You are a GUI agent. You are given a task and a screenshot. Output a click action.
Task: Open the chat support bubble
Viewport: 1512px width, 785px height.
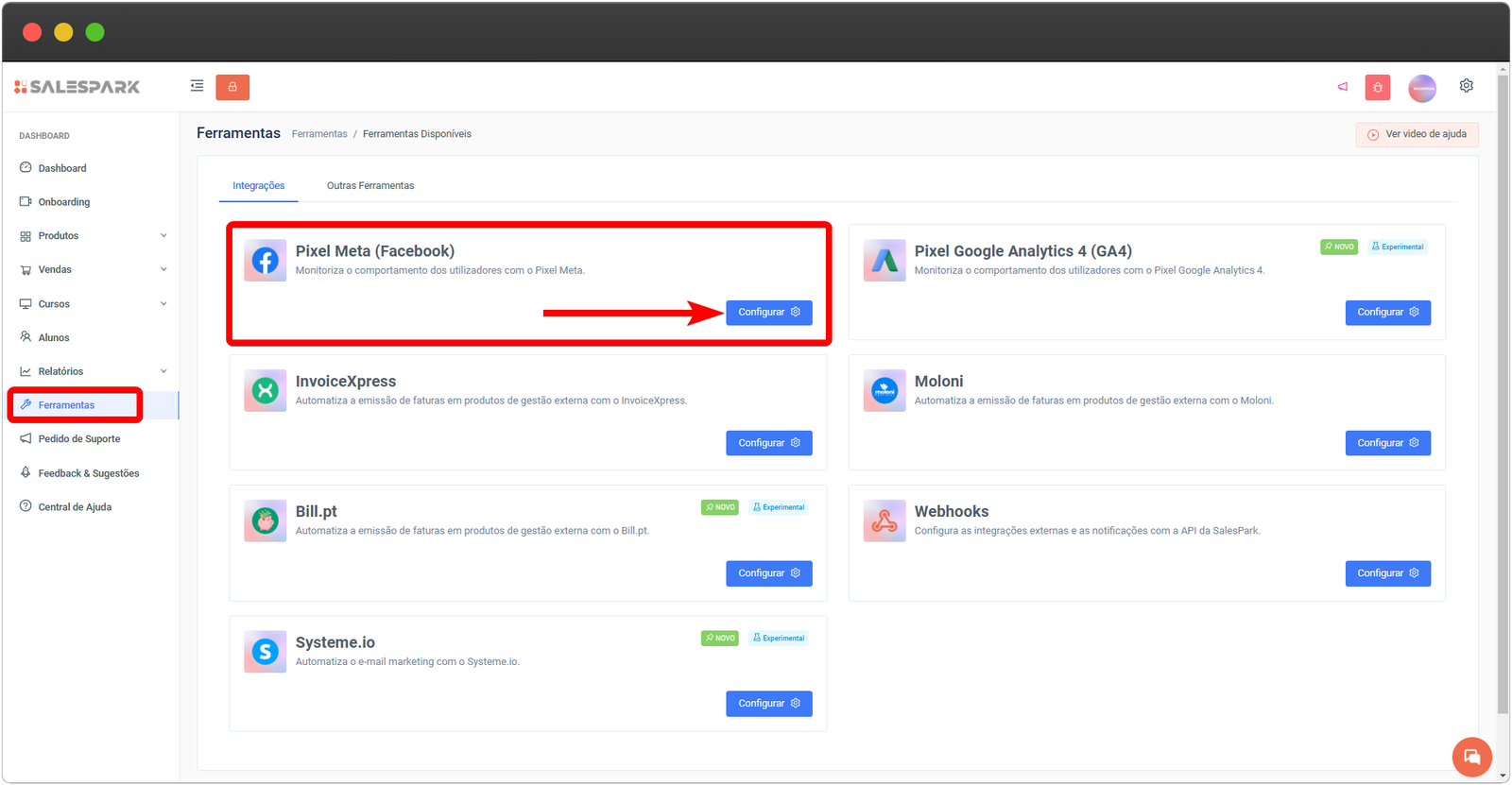pyautogui.click(x=1471, y=757)
